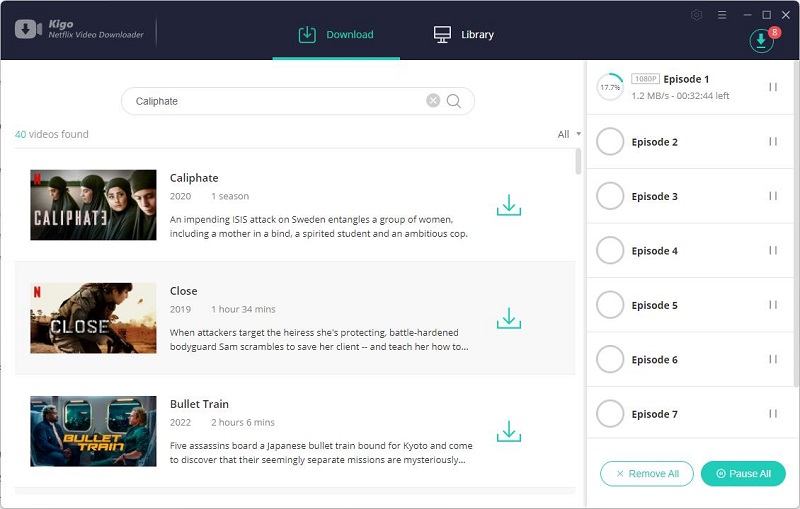Viewport: 800px width, 509px height.
Task: Click the year 2022 under Bullet Train
Action: 181,423
